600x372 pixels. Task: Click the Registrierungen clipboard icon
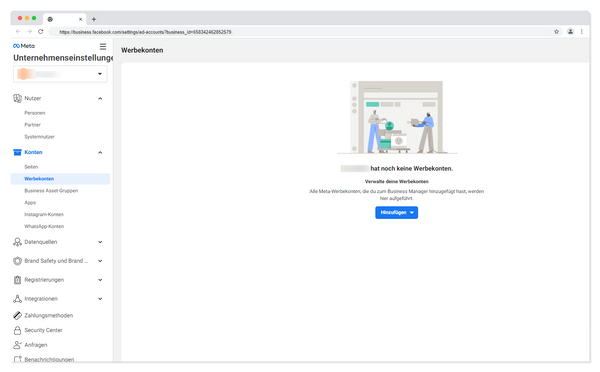point(17,280)
